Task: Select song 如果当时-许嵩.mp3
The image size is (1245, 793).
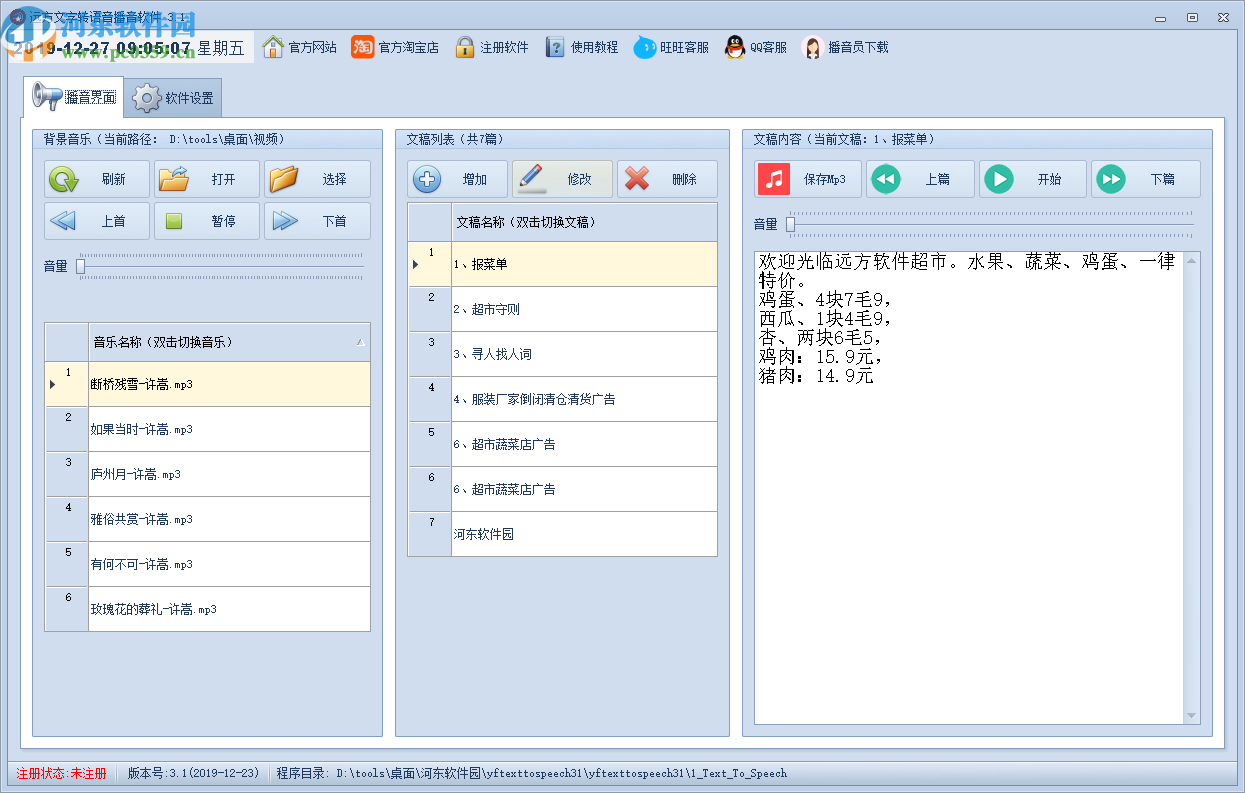Action: point(229,429)
